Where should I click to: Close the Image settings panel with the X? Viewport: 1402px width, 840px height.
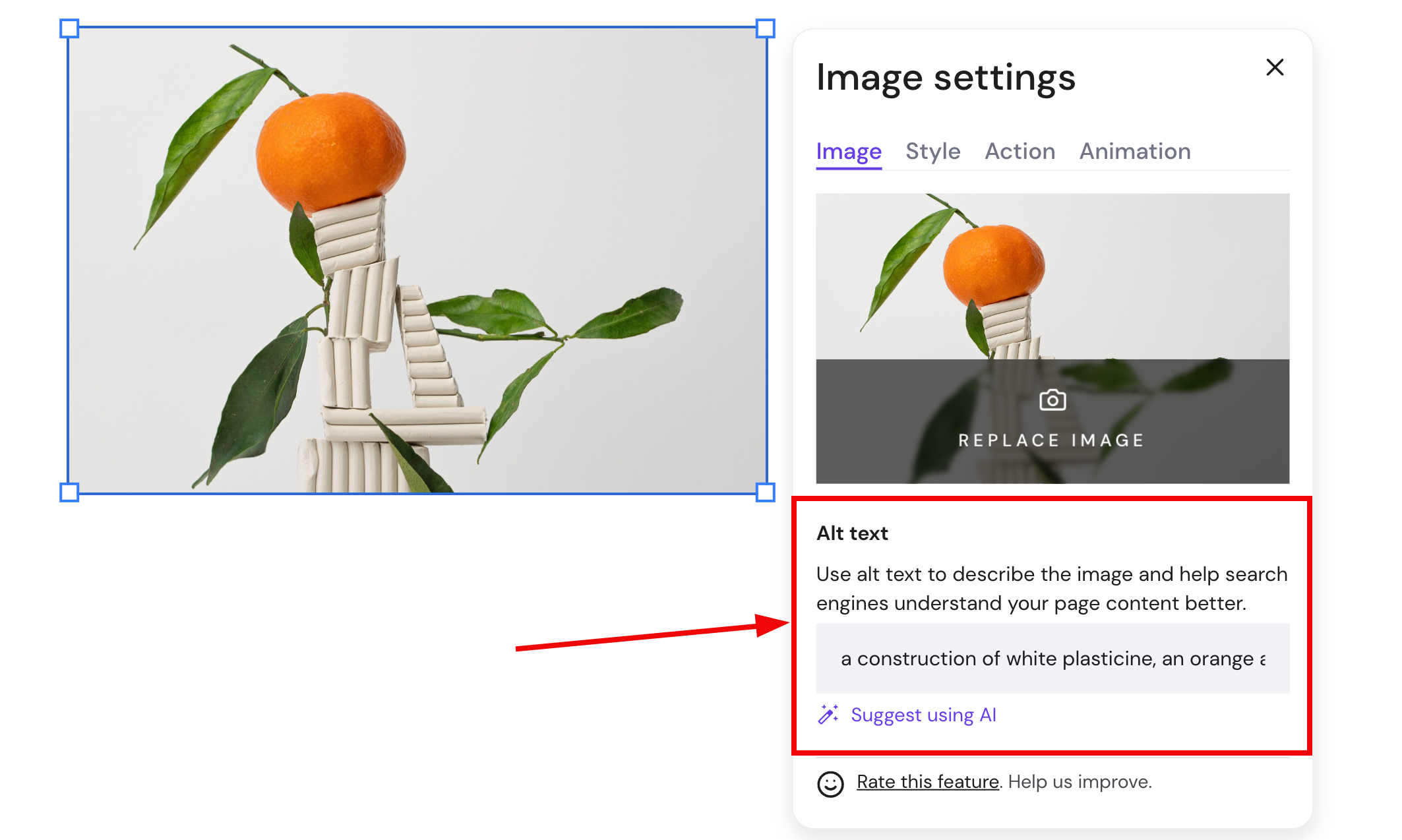pos(1274,67)
